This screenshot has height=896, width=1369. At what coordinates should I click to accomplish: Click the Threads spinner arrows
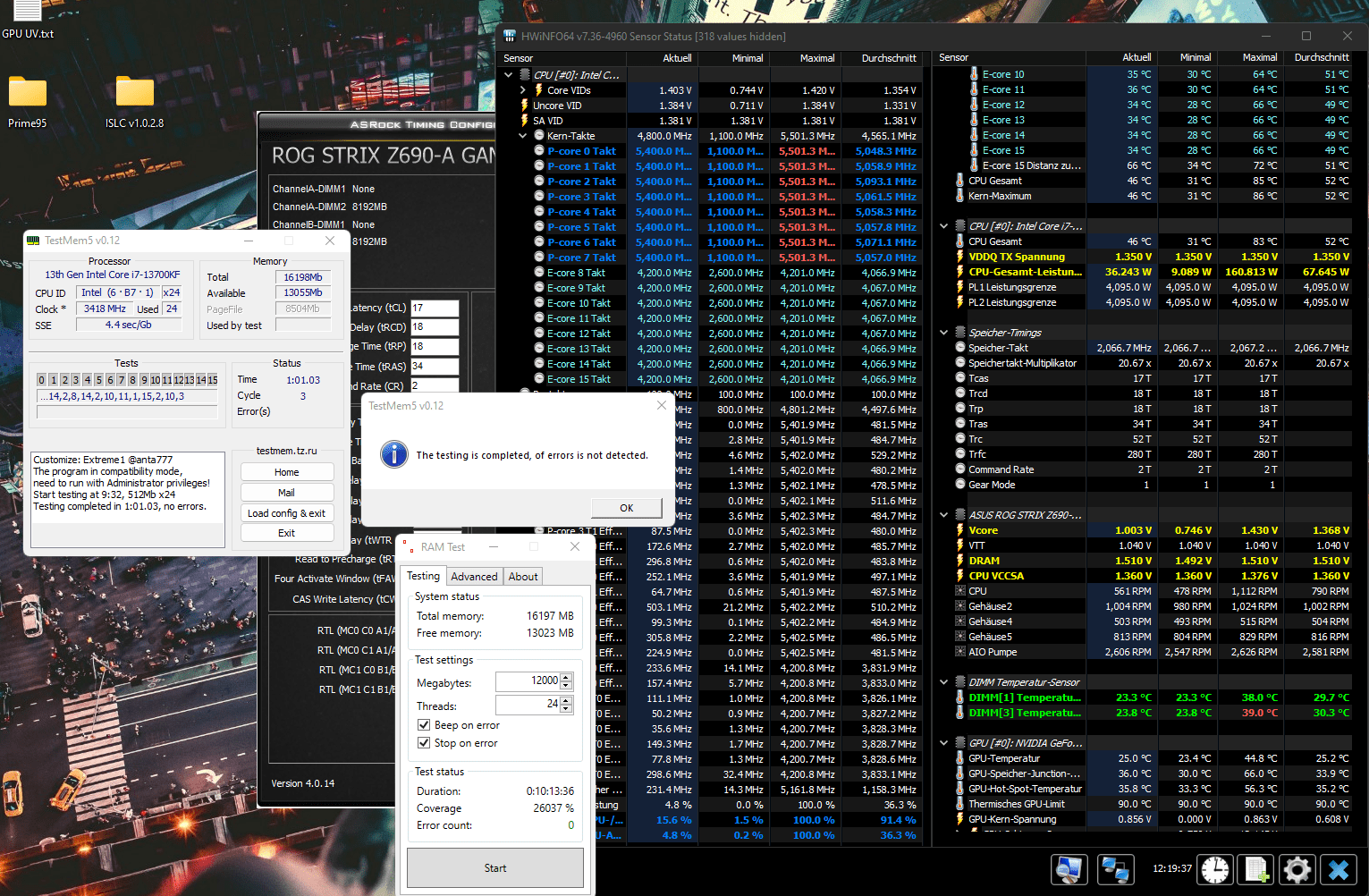point(566,705)
